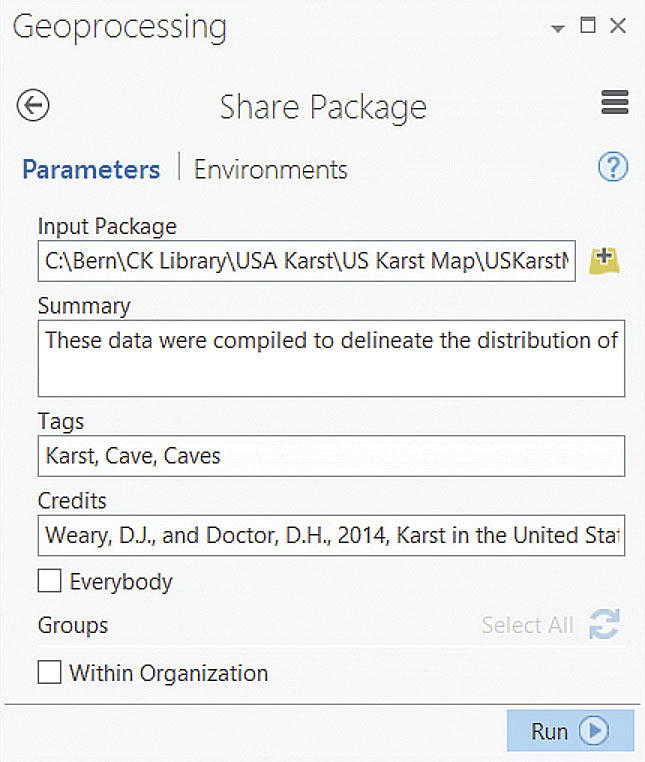The image size is (645, 762).
Task: Click the Tags field with Karst, Cave
Action: point(330,456)
